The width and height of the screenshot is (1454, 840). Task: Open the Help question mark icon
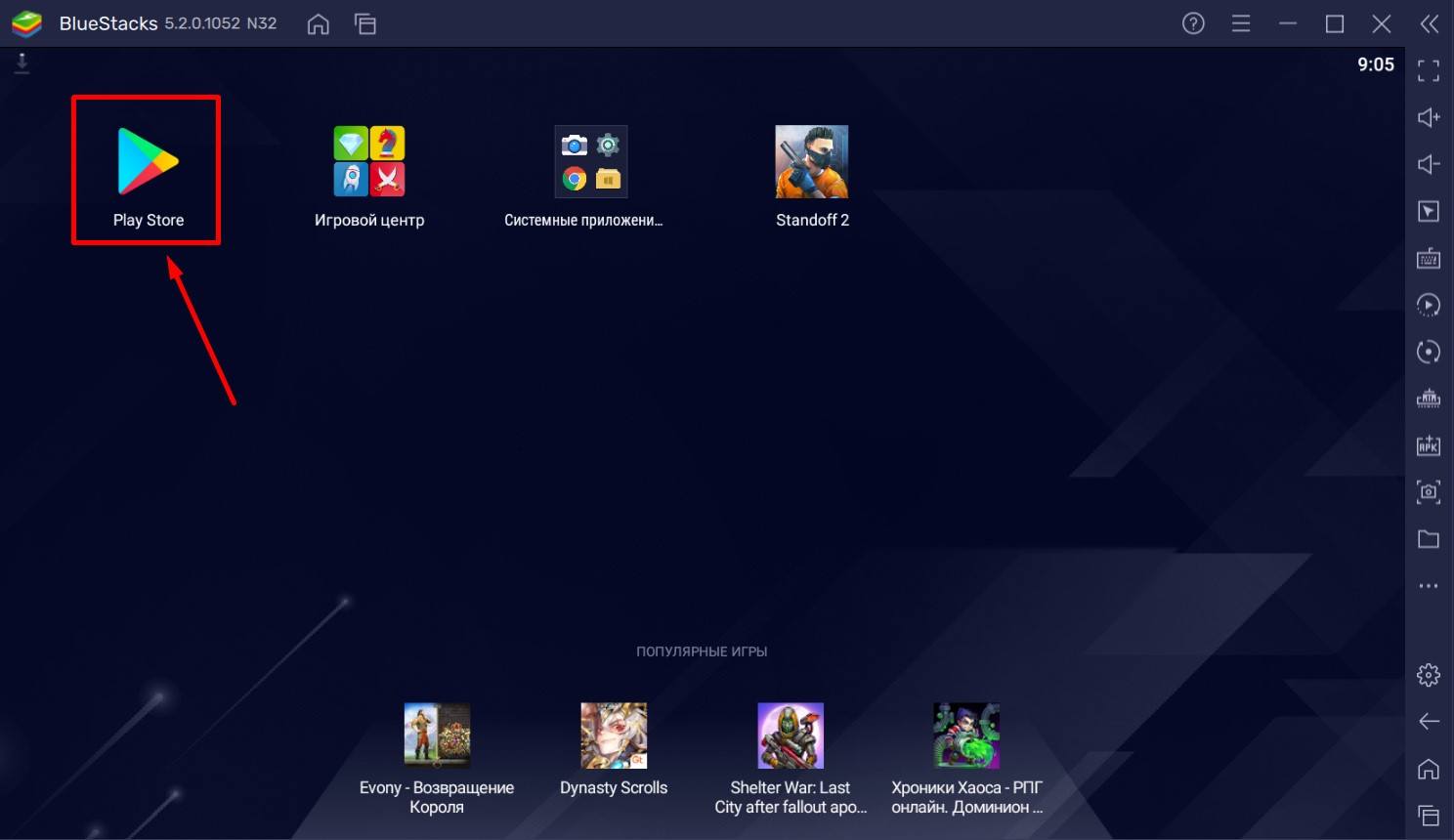tap(1193, 23)
